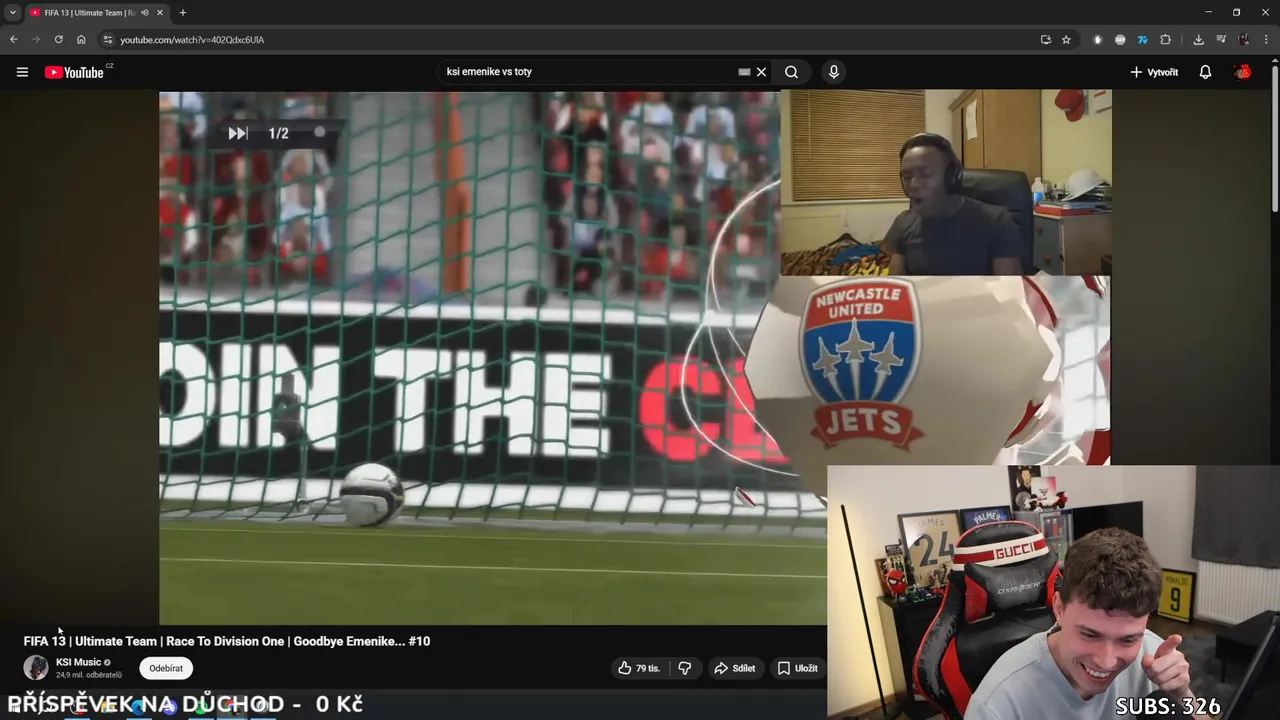Mute the tab via the speaker icon
This screenshot has height=720, width=1280.
click(x=145, y=13)
